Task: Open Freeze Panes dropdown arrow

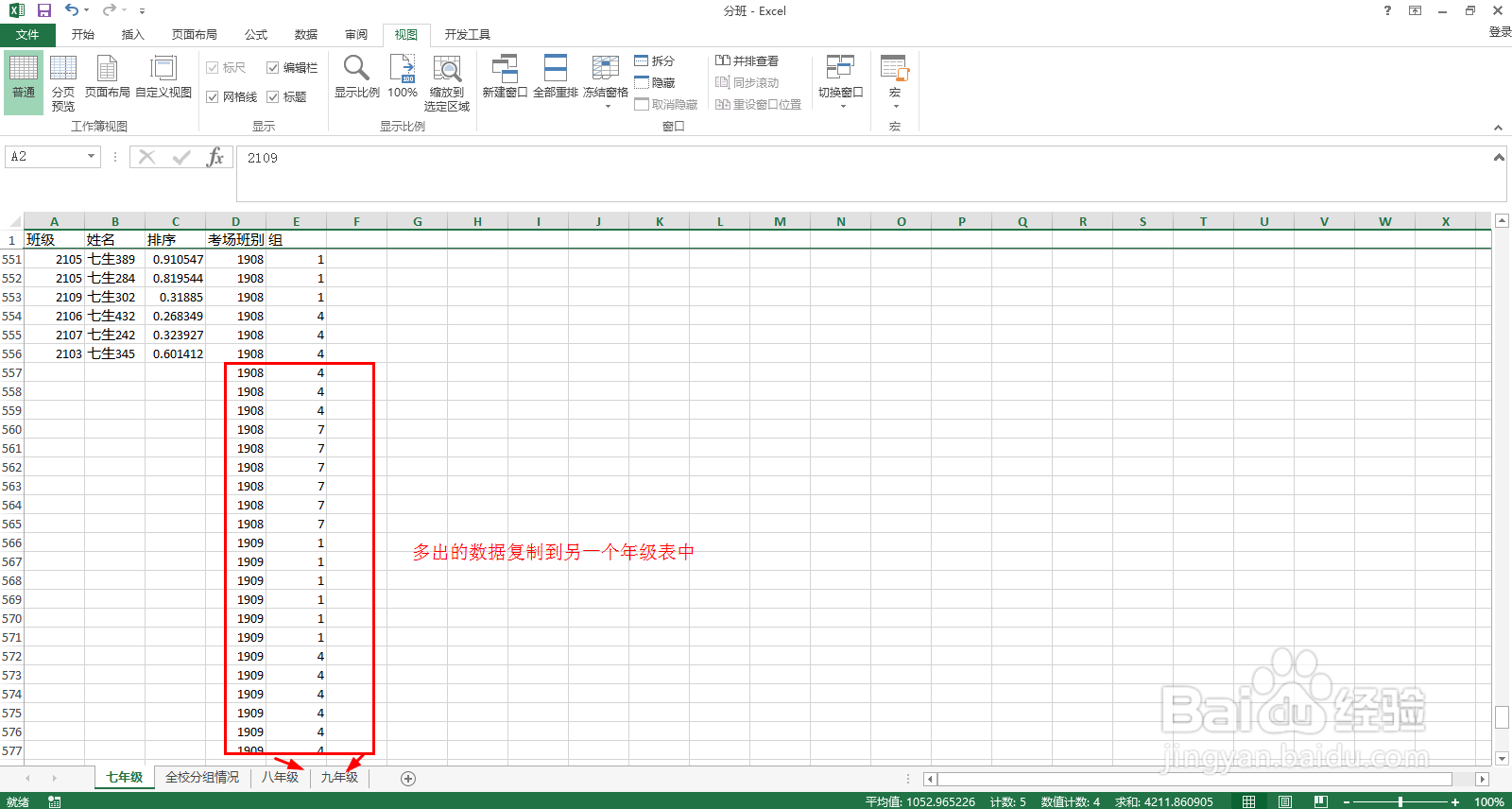Action: click(607, 106)
